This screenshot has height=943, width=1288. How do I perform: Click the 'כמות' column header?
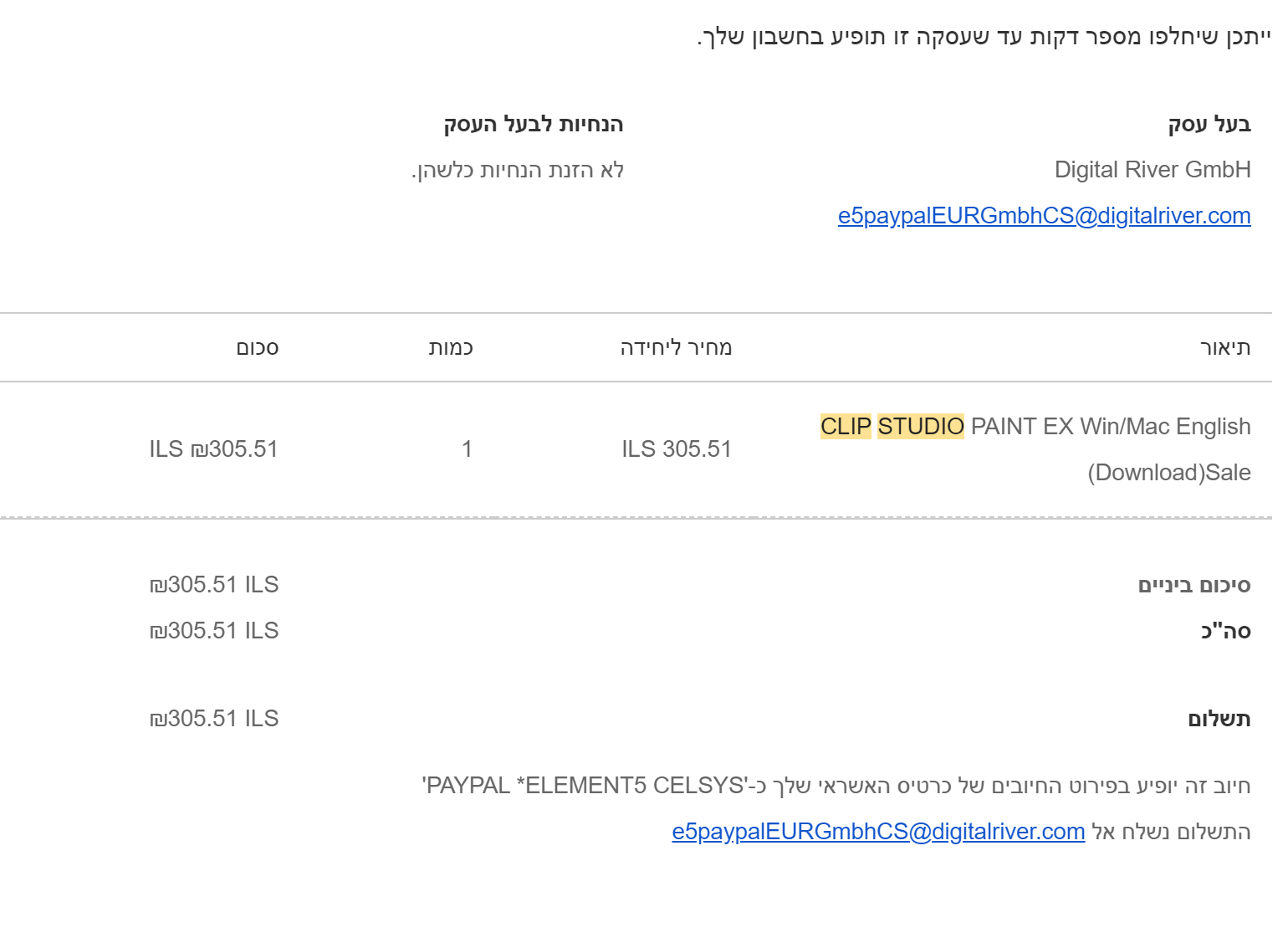tap(451, 348)
